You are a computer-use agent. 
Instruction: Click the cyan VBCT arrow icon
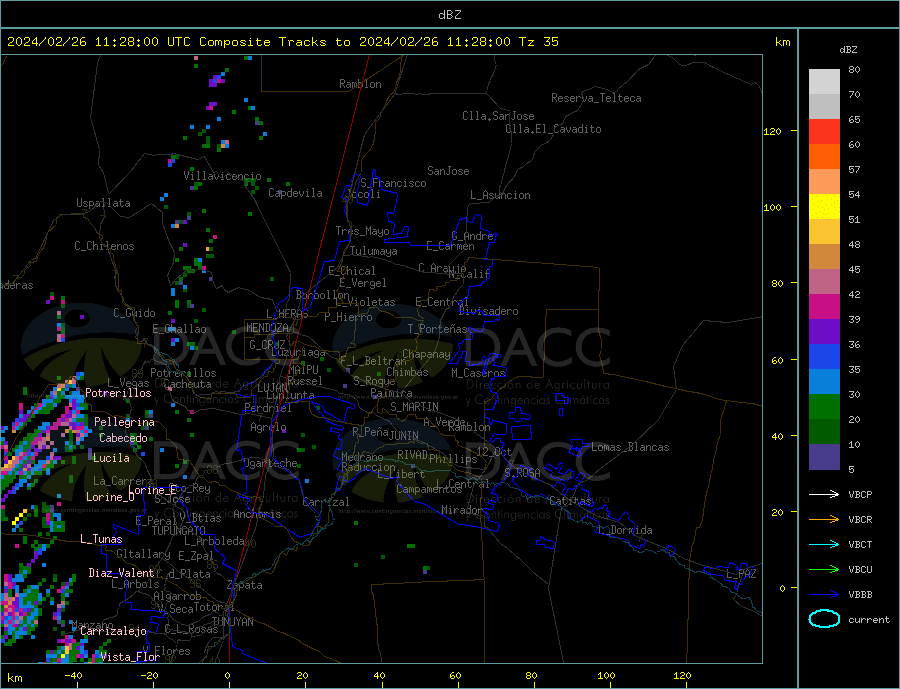point(824,544)
